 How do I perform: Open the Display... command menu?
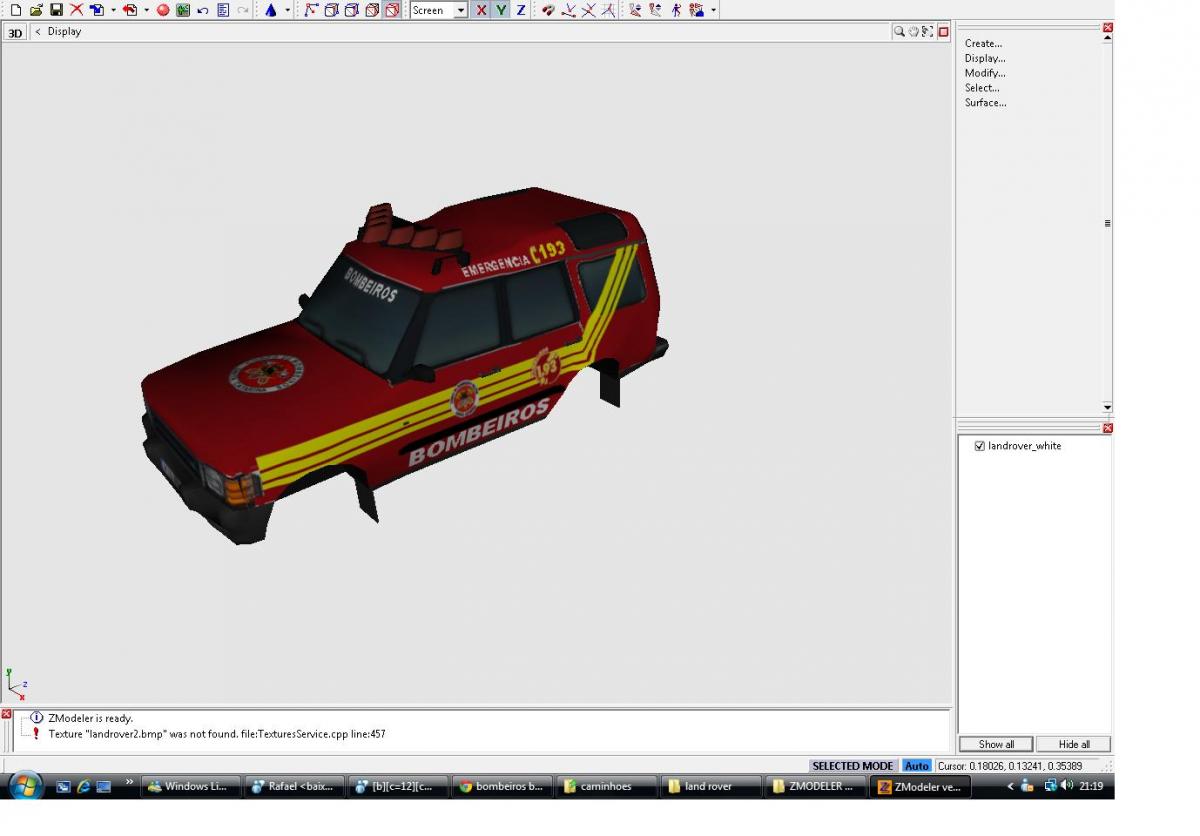tap(985, 58)
